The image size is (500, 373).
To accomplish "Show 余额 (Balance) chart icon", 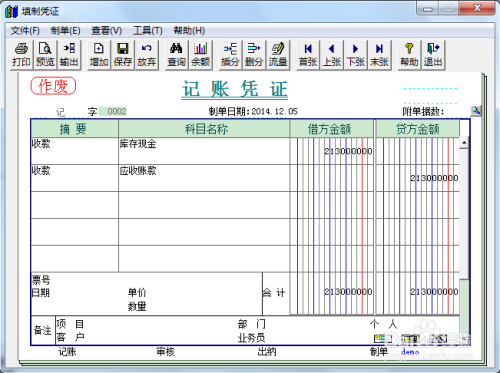I will [x=200, y=55].
